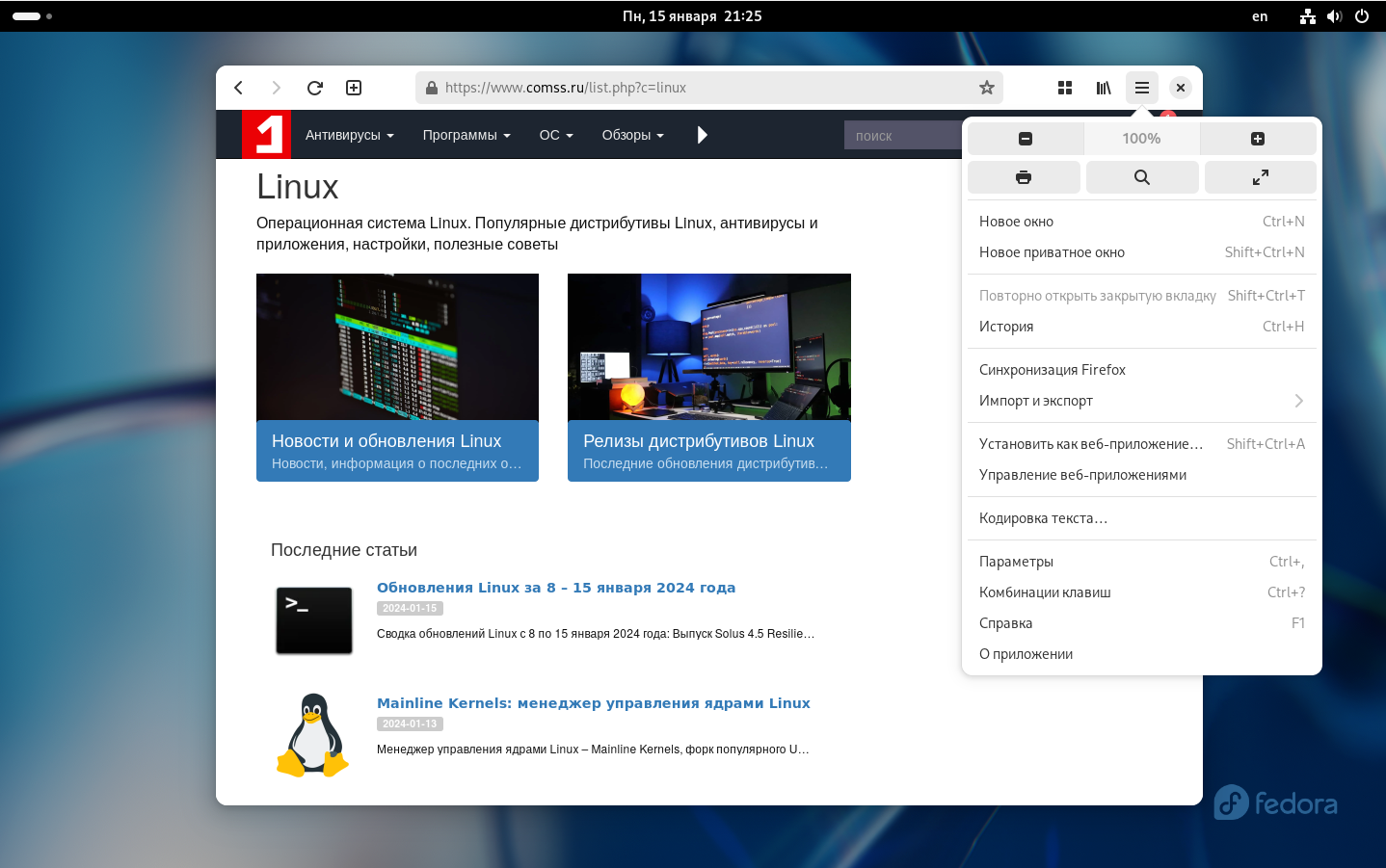Select Новое приватное окно
Image resolution: width=1386 pixels, height=868 pixels.
1142,252
